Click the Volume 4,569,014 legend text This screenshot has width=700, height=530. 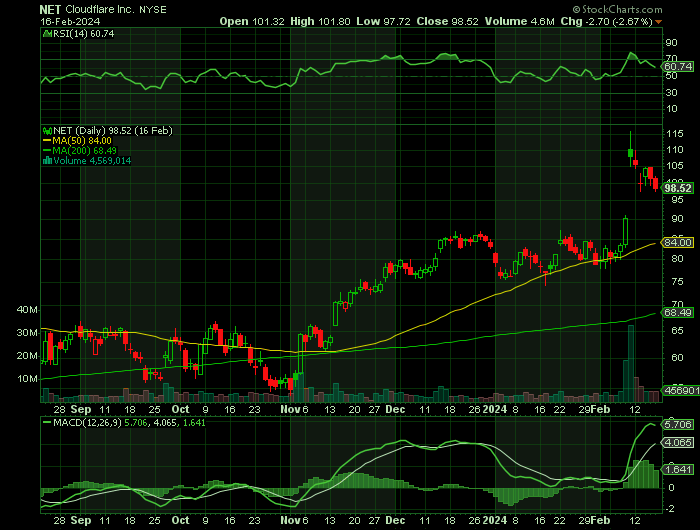[x=92, y=161]
